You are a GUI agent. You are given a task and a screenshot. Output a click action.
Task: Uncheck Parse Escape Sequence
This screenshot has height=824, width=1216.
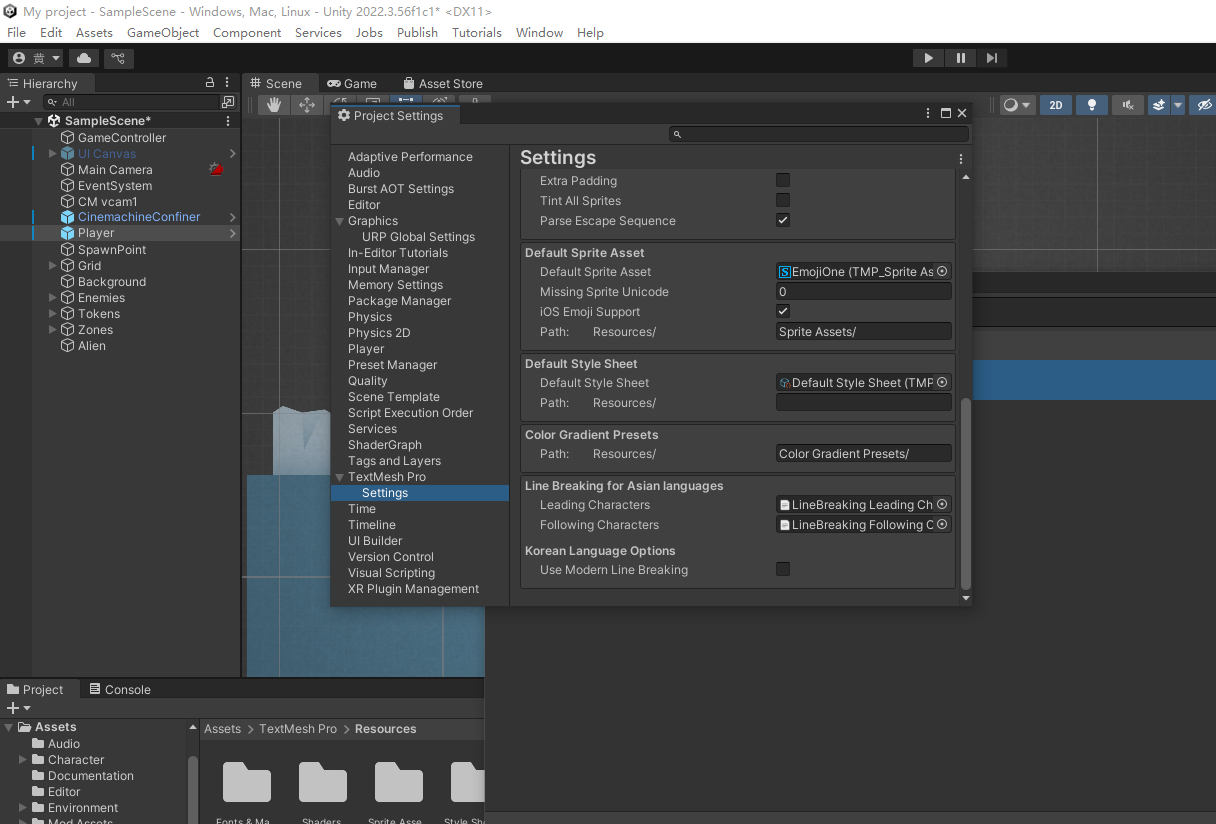(783, 220)
